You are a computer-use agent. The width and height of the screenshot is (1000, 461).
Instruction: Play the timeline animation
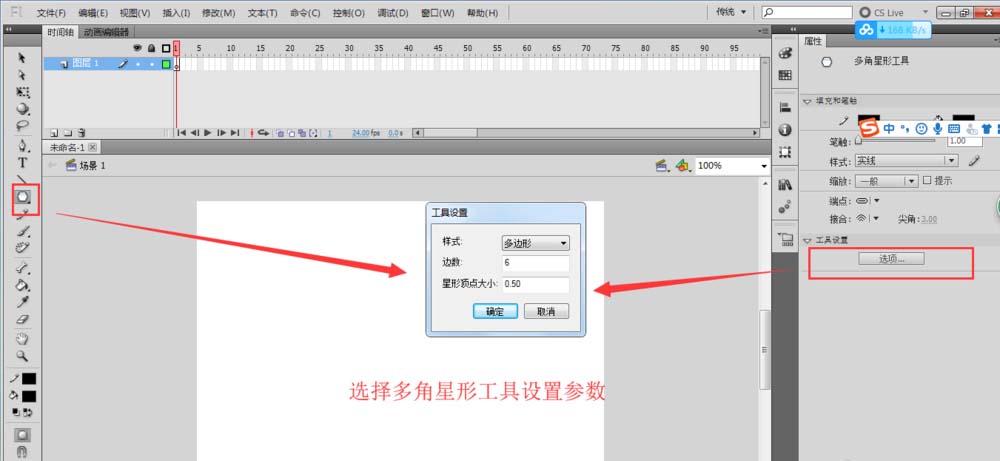point(207,133)
